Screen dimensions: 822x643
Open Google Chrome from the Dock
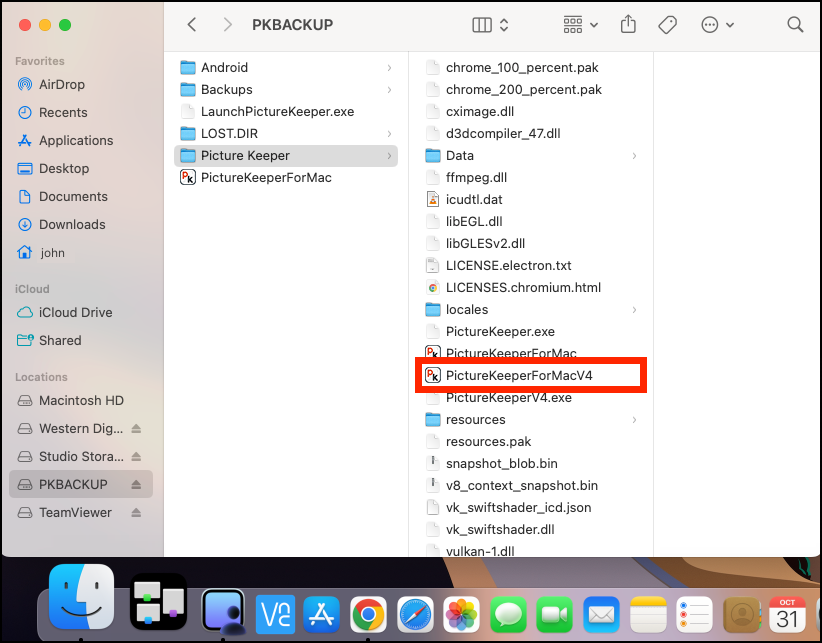click(368, 614)
